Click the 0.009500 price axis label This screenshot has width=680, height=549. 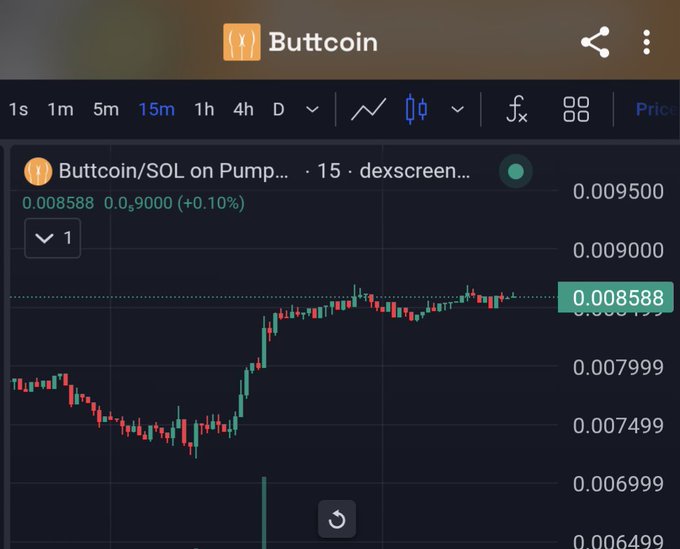point(618,191)
